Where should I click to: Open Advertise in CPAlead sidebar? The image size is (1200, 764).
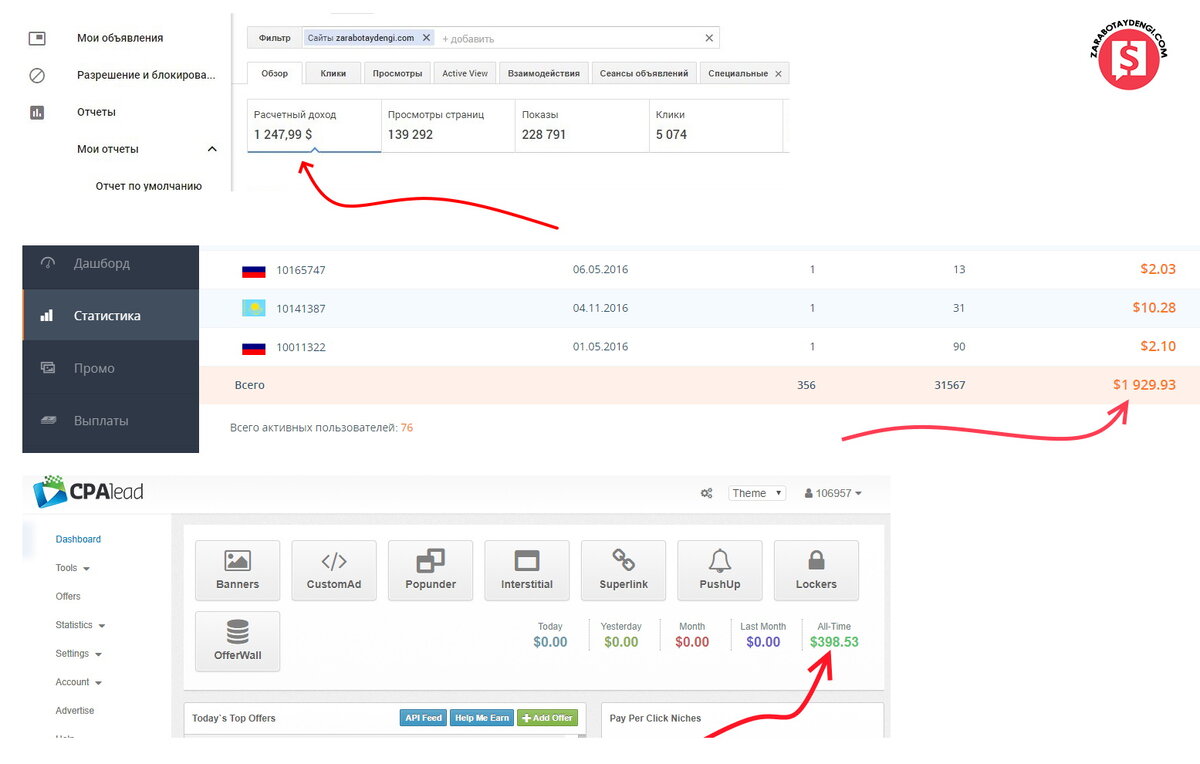coord(75,711)
